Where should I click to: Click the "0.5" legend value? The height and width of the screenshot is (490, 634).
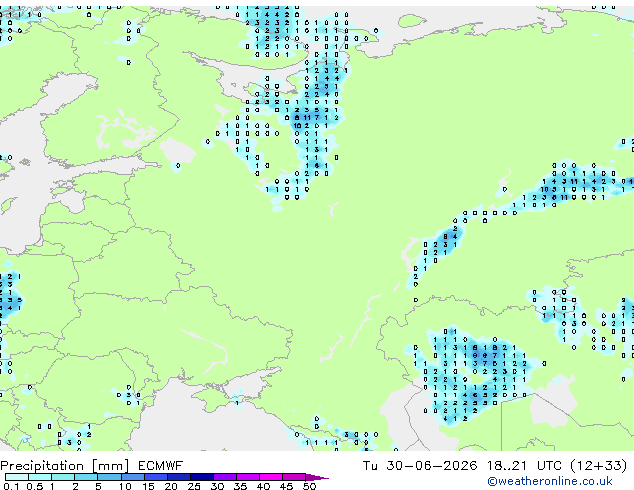point(34,486)
